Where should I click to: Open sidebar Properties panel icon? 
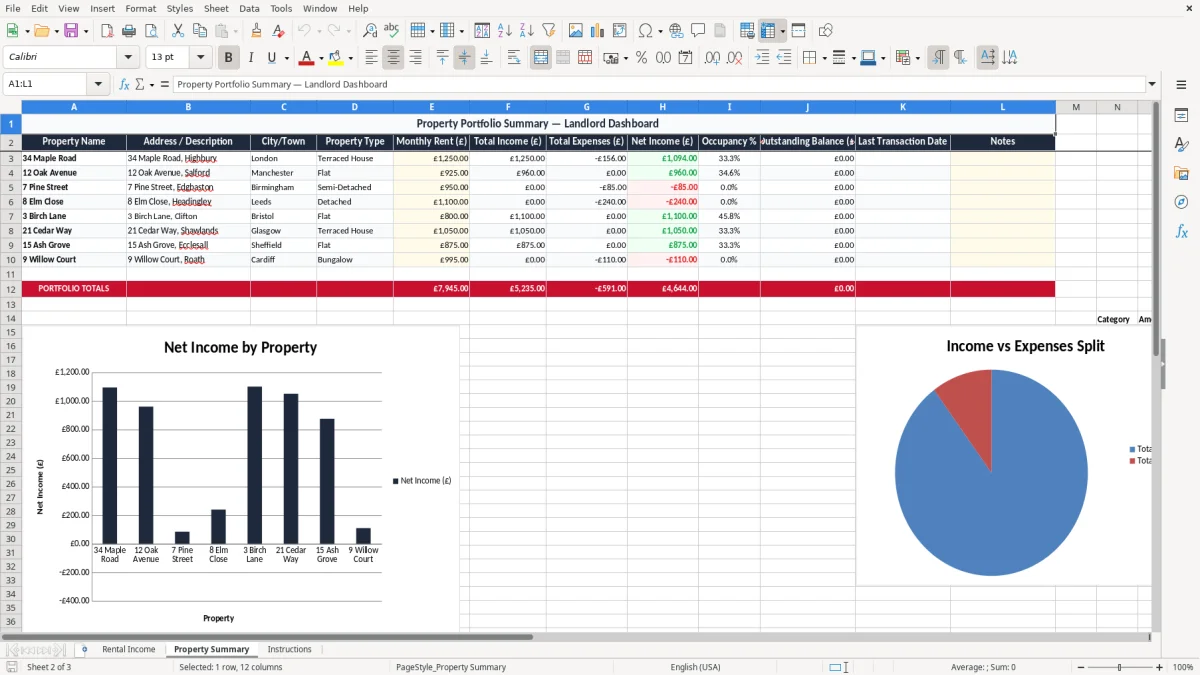pos(1181,116)
